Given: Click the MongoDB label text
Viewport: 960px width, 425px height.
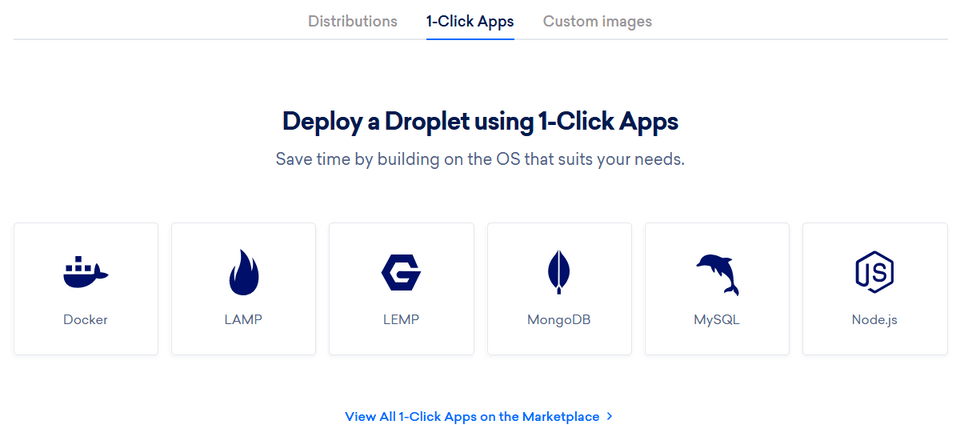Looking at the screenshot, I should point(559,320).
